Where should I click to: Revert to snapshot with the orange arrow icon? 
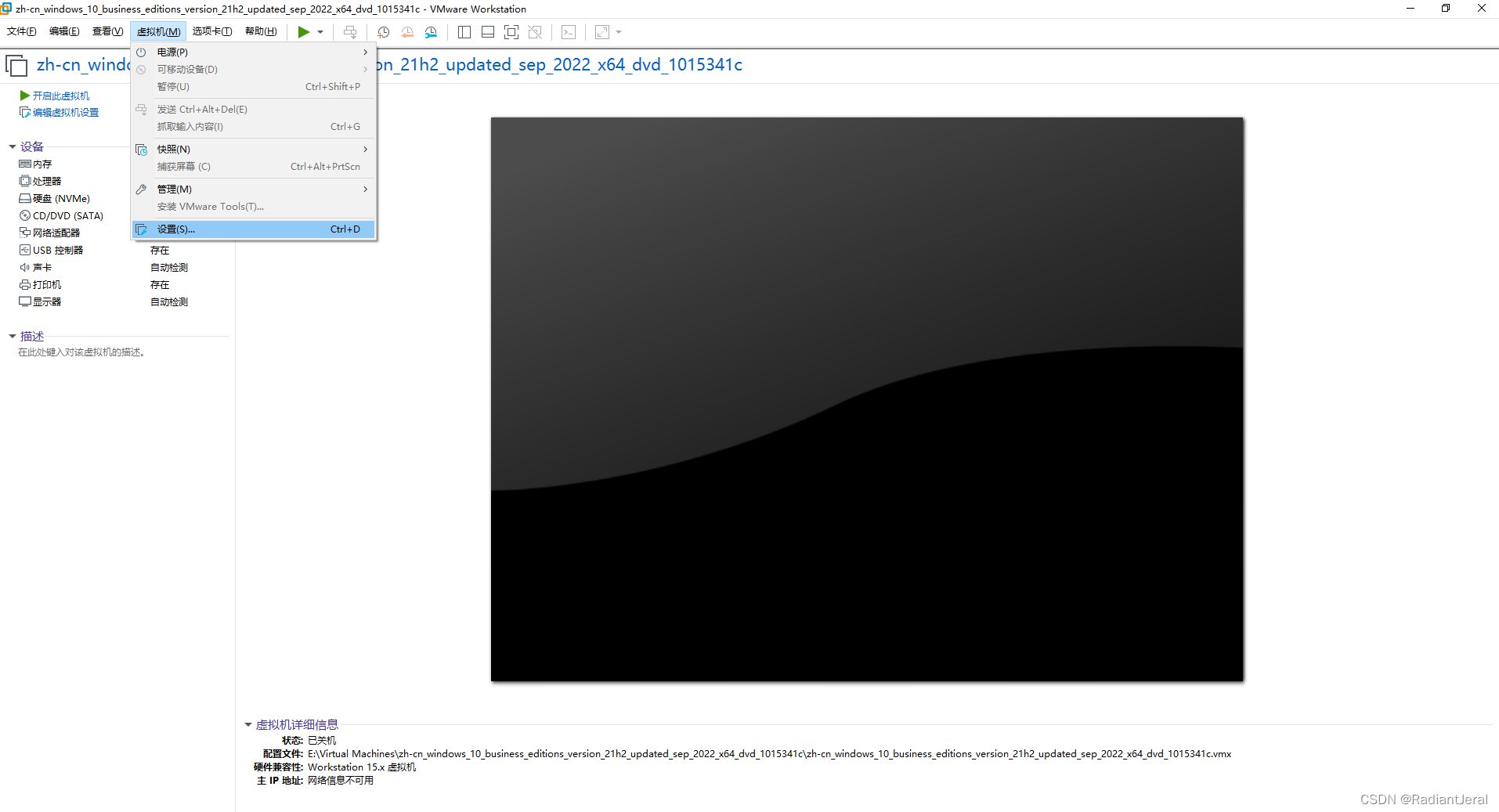(406, 31)
